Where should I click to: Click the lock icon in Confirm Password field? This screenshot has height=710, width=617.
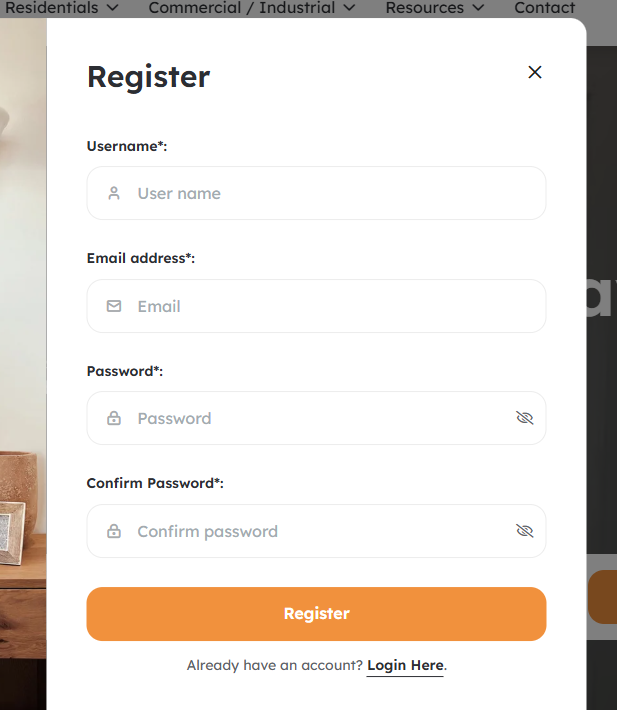114,531
